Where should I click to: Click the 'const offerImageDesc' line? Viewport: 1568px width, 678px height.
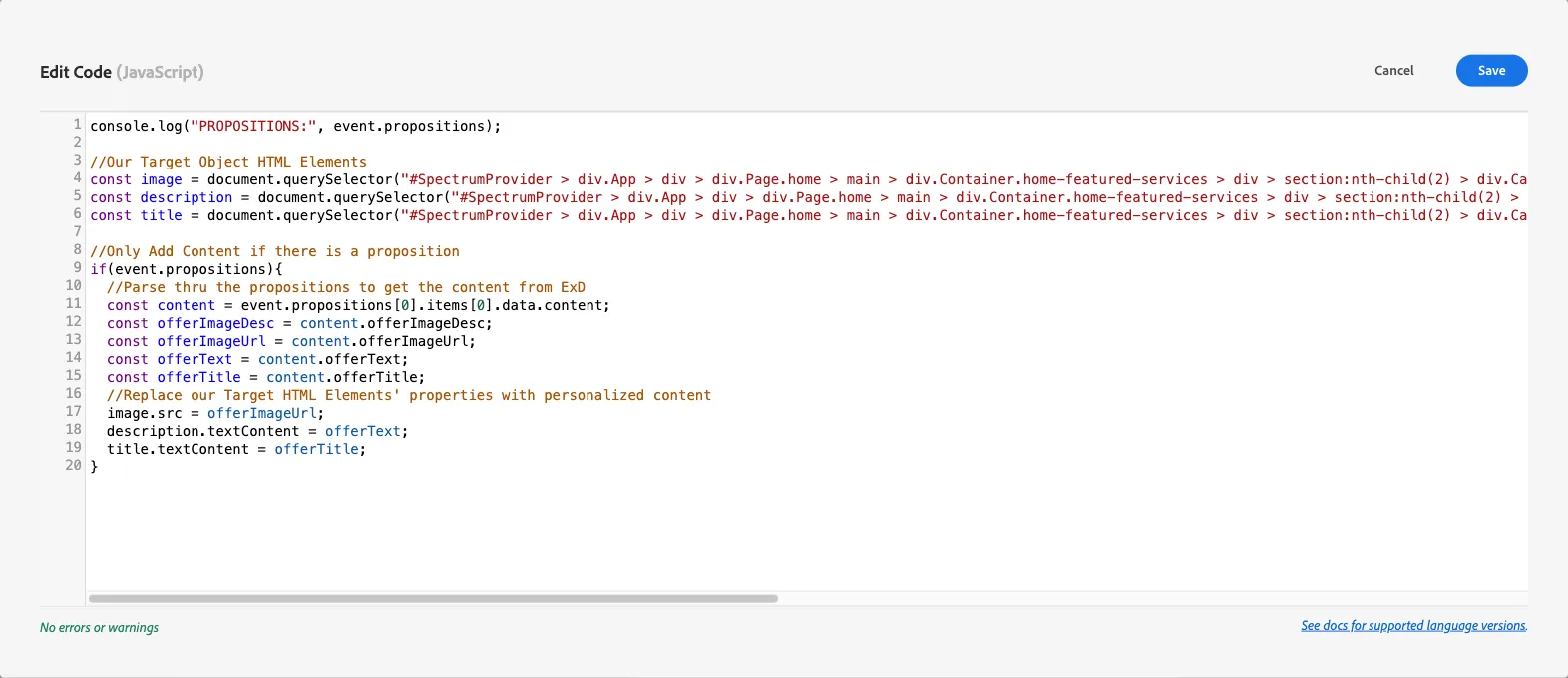(299, 323)
